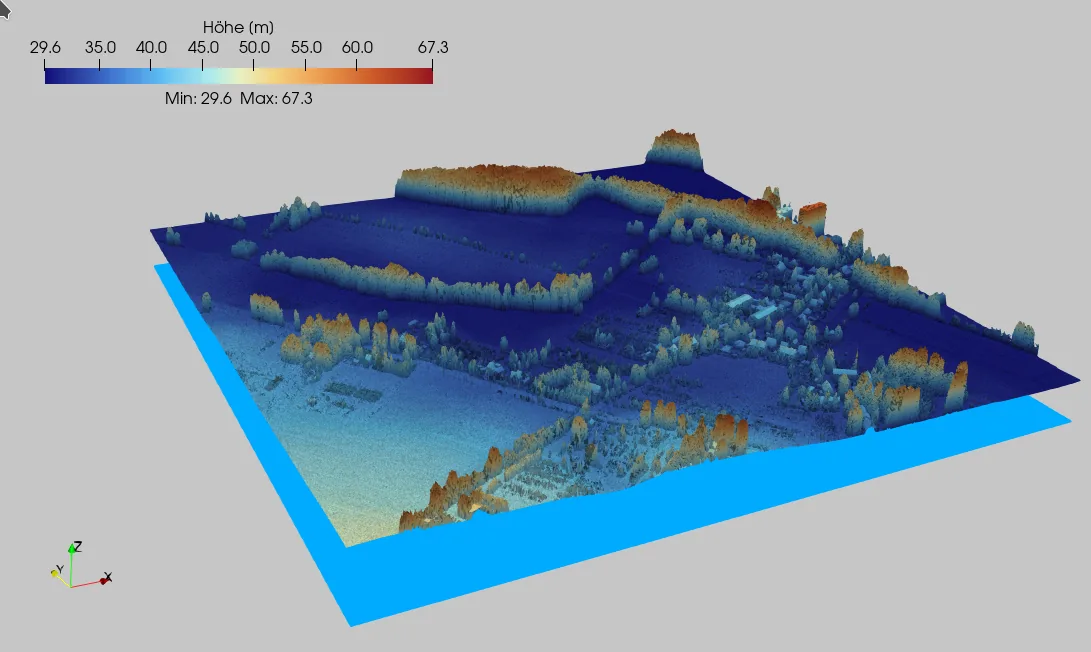Click the 50.0 tick label on the legend
This screenshot has height=652, width=1091.
pos(253,46)
